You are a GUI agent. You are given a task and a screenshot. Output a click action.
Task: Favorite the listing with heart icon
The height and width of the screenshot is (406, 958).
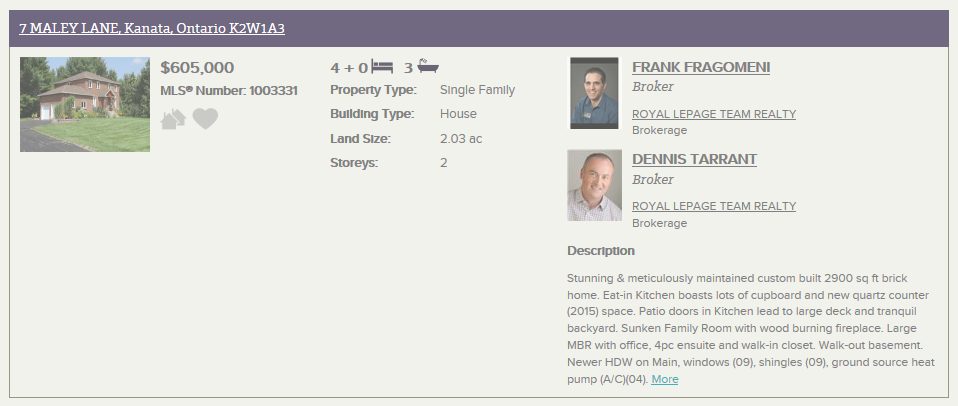point(205,118)
